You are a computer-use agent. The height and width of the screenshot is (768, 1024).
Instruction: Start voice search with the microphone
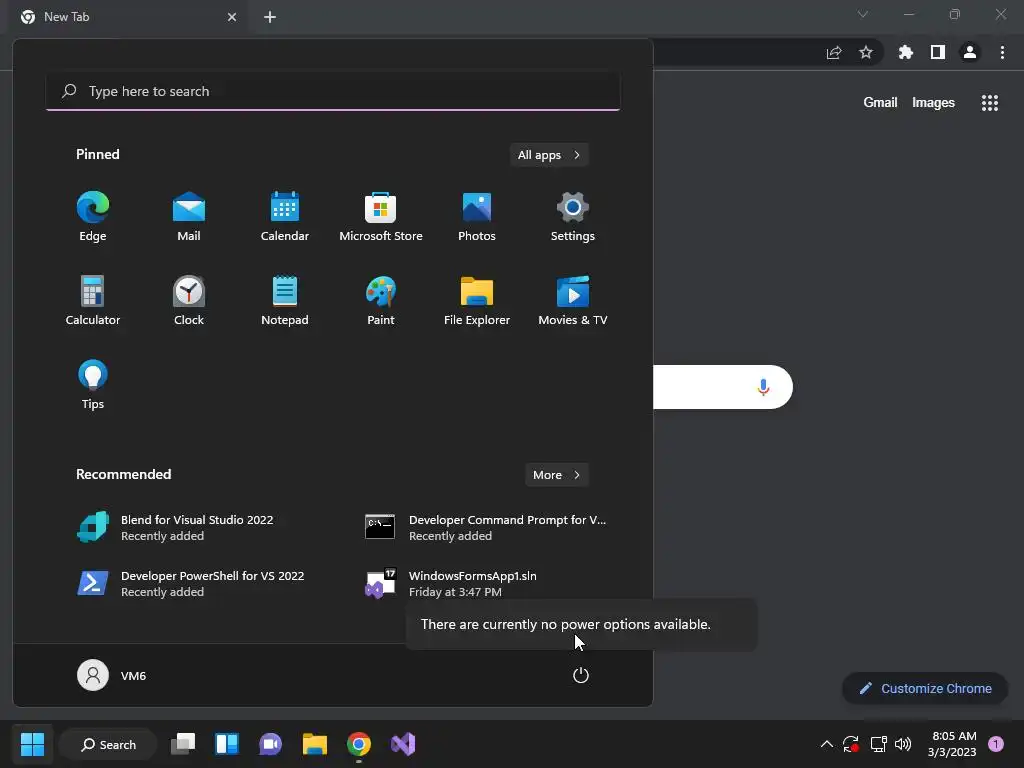[x=763, y=387]
